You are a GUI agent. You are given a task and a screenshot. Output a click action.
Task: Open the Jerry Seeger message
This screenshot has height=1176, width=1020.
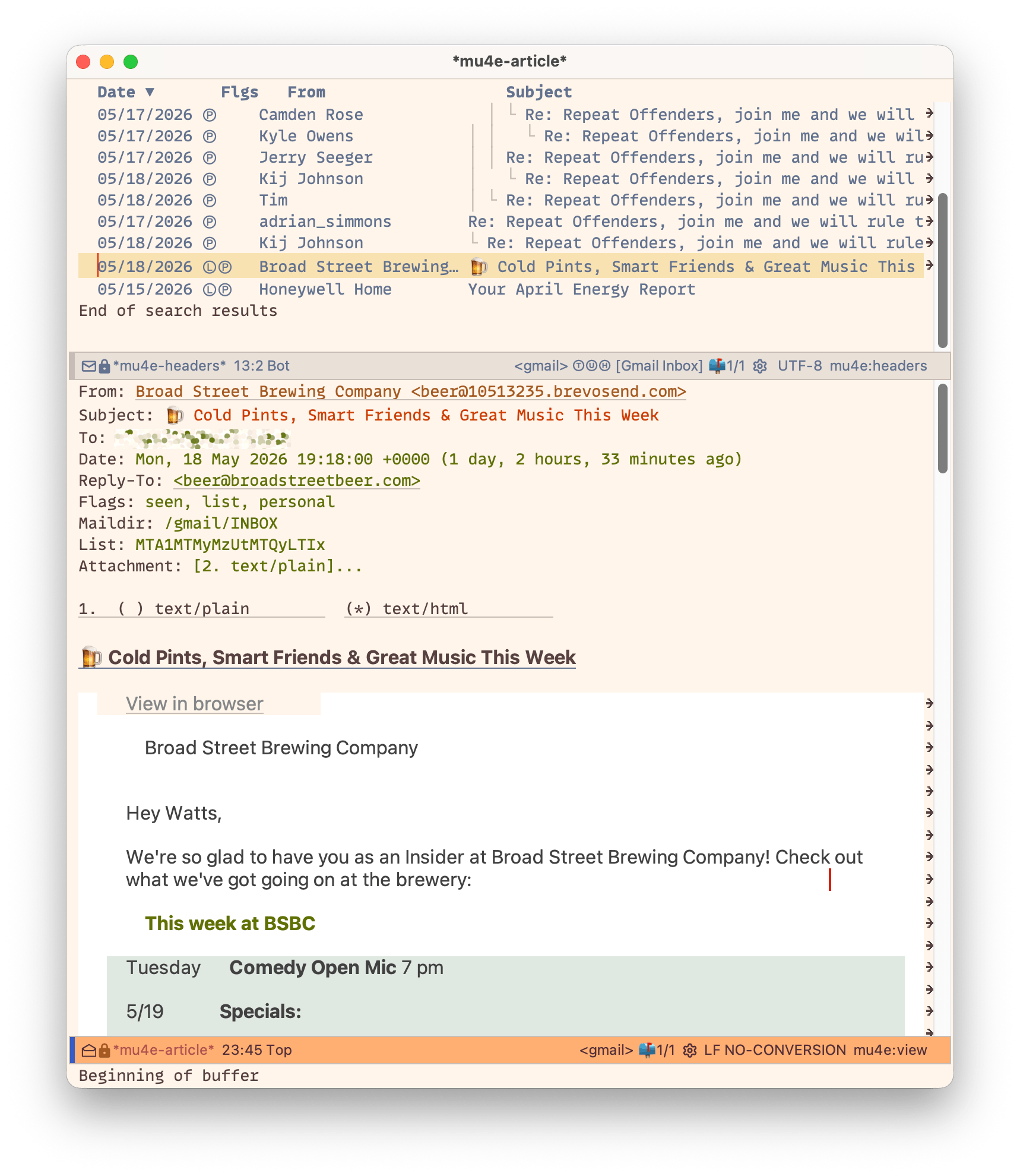[501, 157]
